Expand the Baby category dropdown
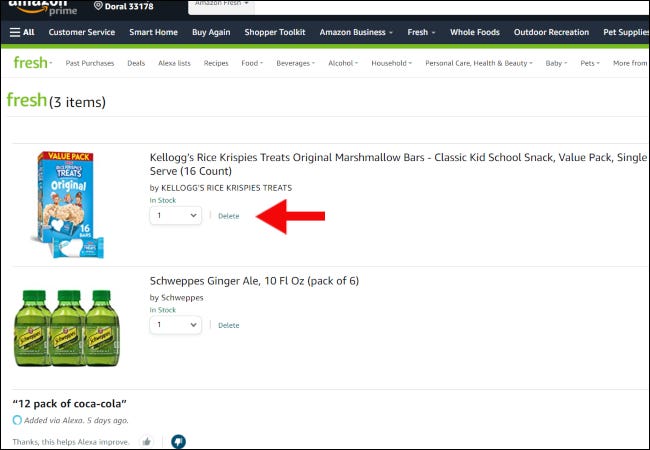Image resolution: width=650 pixels, height=450 pixels. tap(556, 63)
